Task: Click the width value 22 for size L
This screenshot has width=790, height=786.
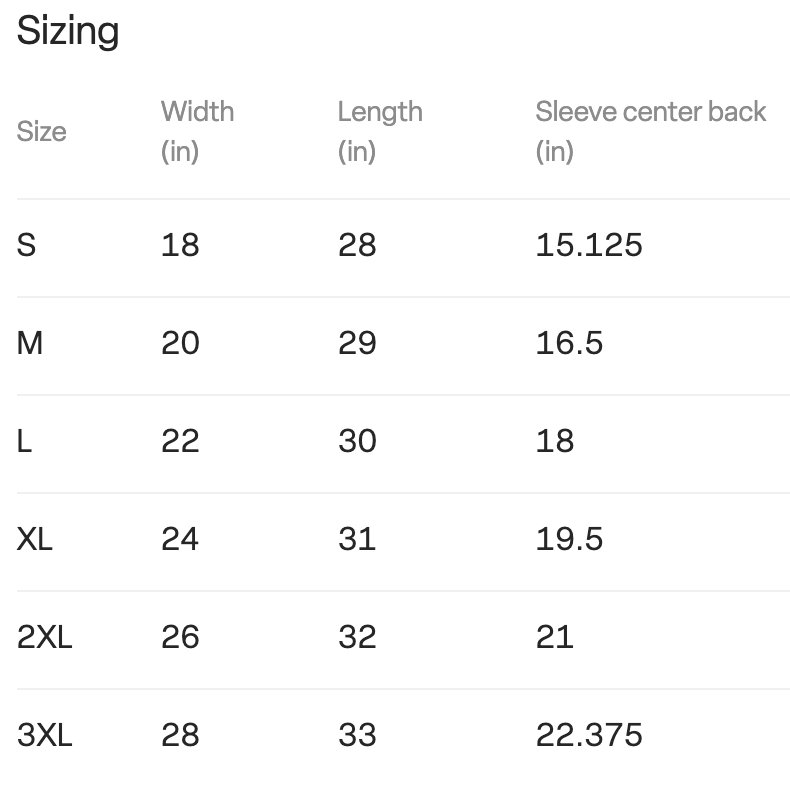Action: click(x=180, y=441)
